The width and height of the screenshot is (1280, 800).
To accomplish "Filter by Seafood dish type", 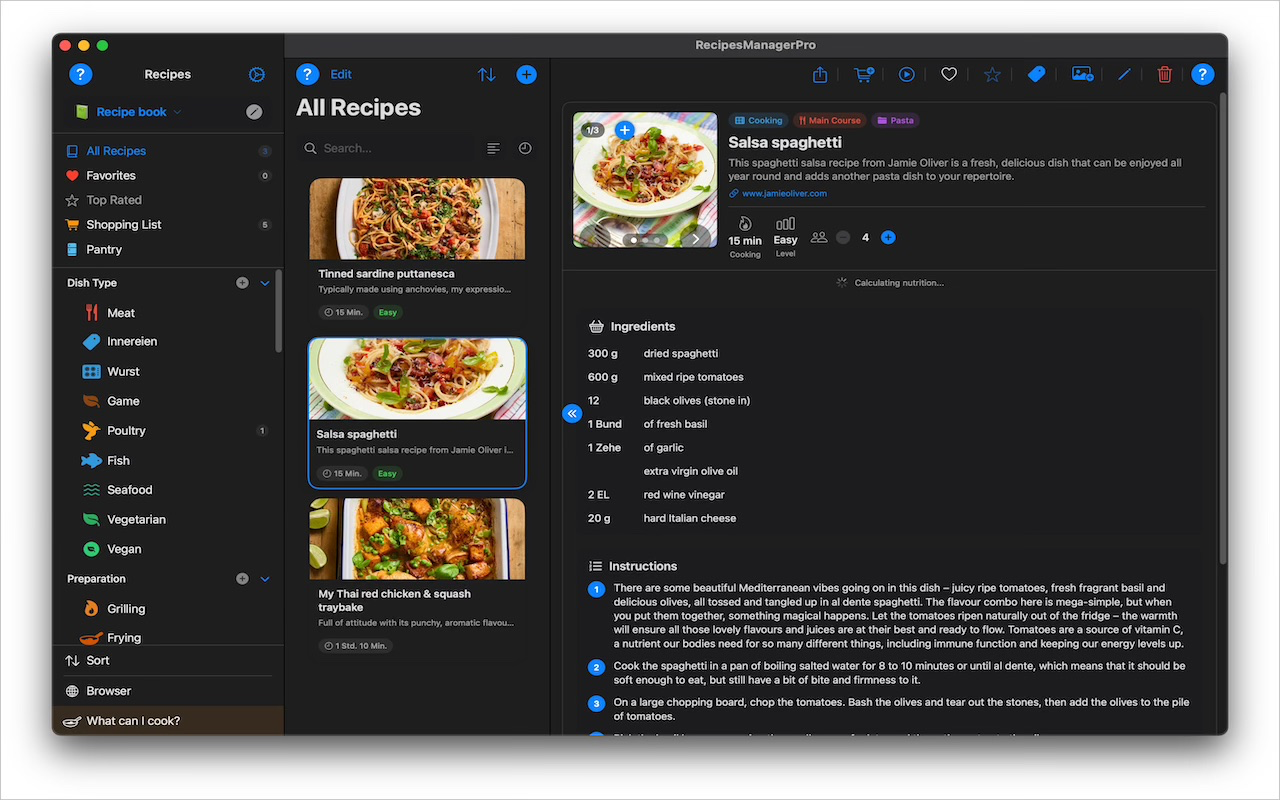I will click(x=168, y=490).
